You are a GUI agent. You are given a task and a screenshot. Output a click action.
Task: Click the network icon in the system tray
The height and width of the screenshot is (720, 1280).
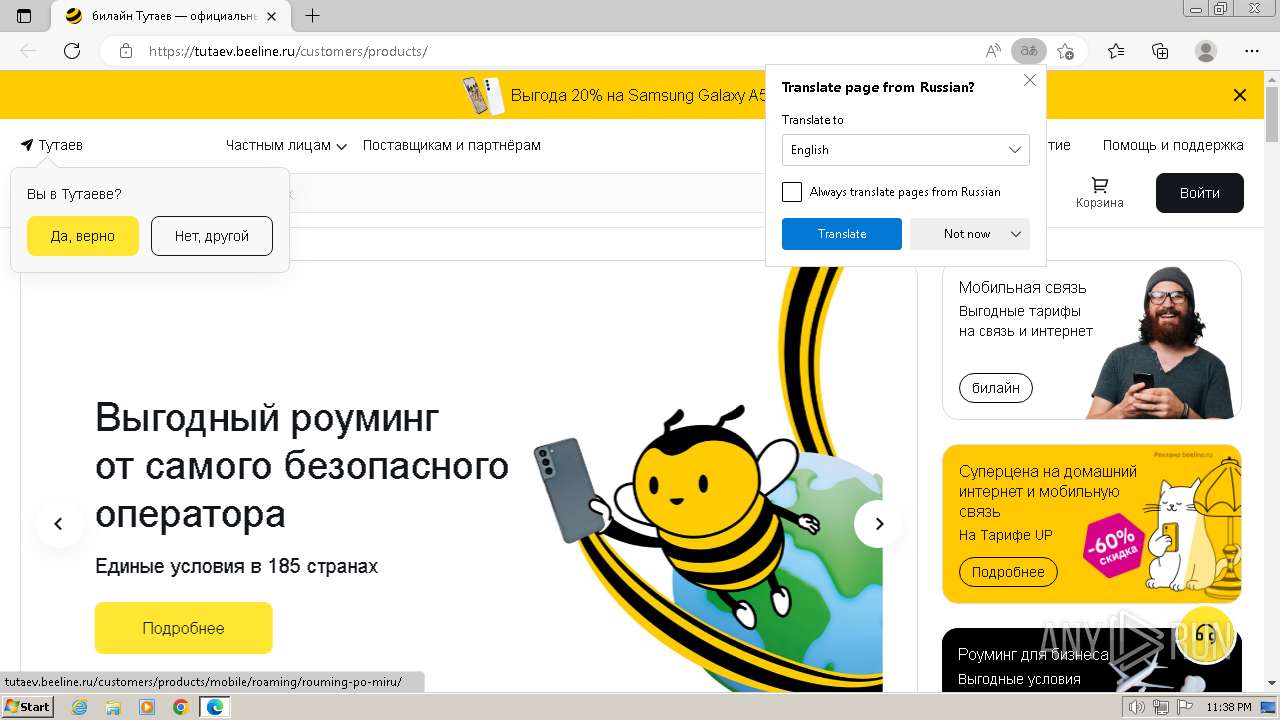[1160, 707]
